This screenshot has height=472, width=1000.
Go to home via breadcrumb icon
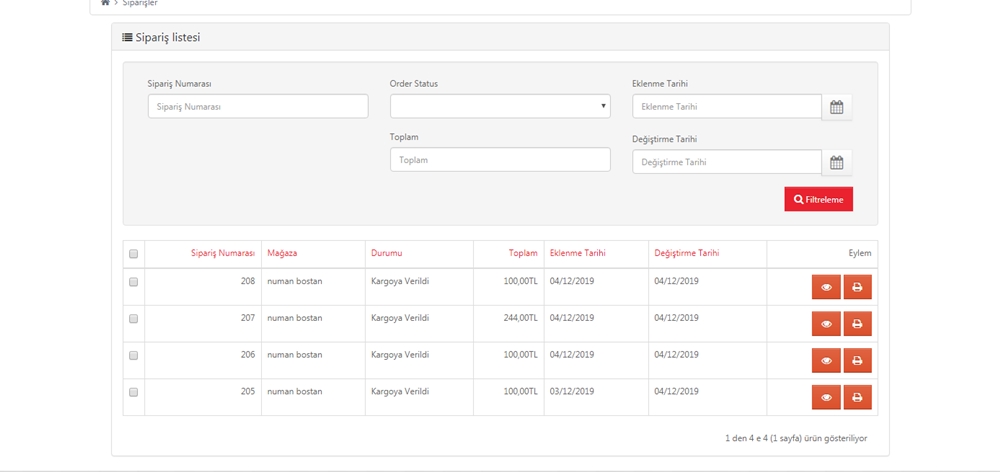[x=105, y=3]
